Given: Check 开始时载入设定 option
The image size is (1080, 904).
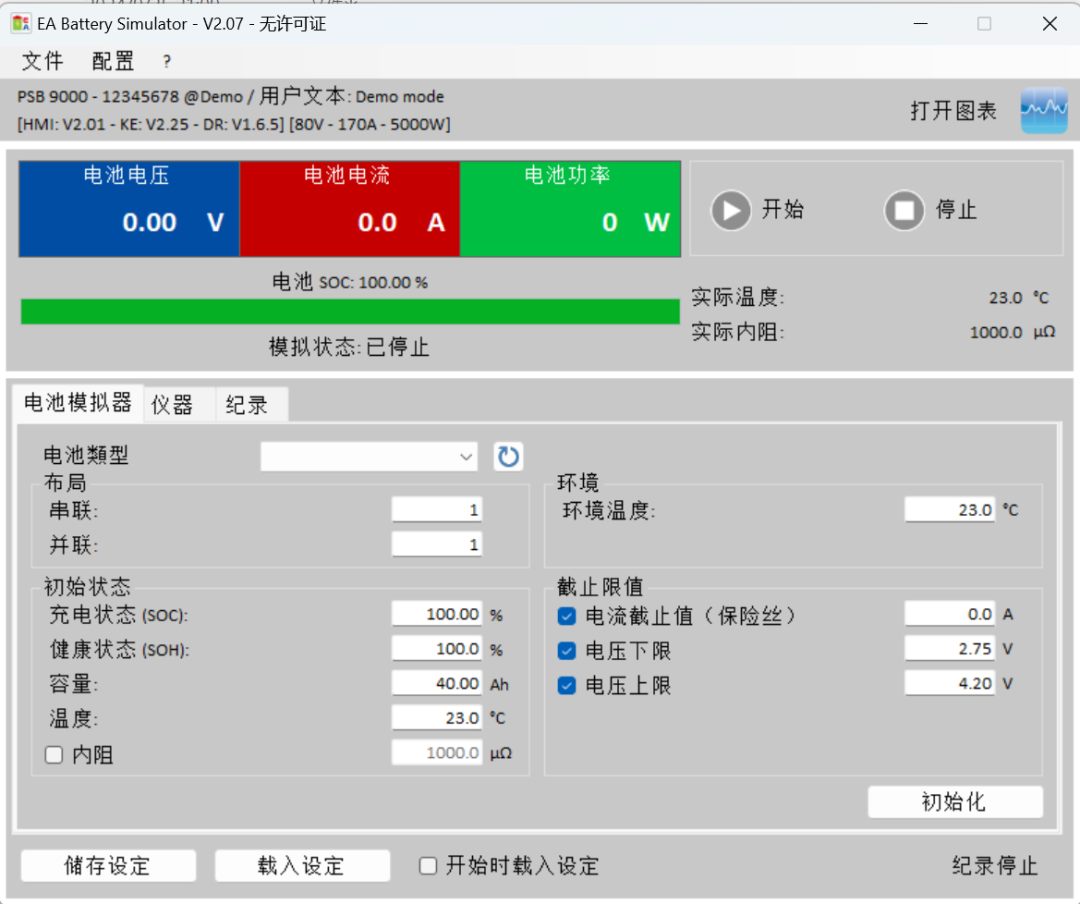Looking at the screenshot, I should [x=428, y=866].
